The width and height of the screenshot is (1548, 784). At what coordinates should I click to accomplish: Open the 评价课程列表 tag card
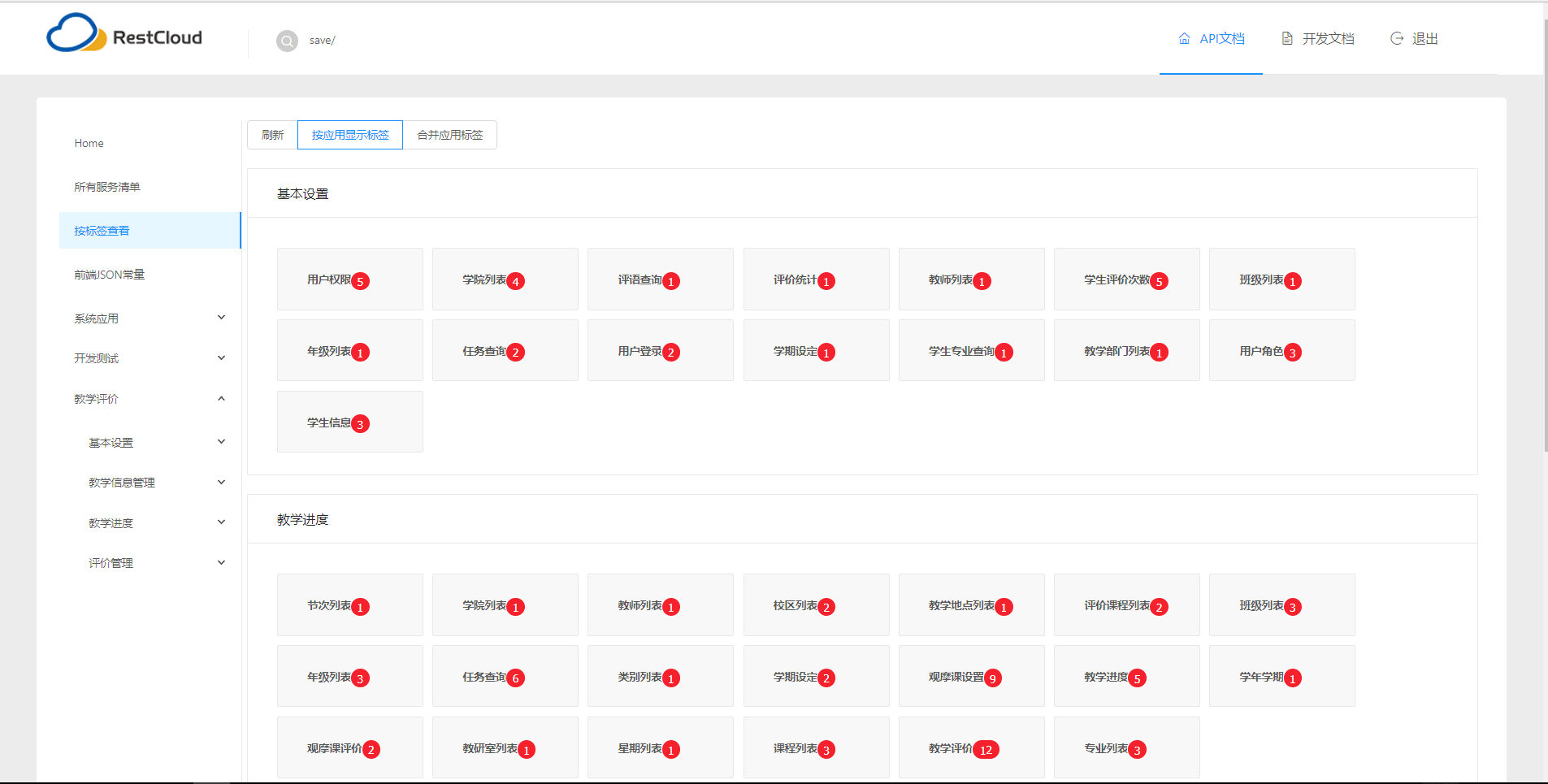coord(1127,605)
